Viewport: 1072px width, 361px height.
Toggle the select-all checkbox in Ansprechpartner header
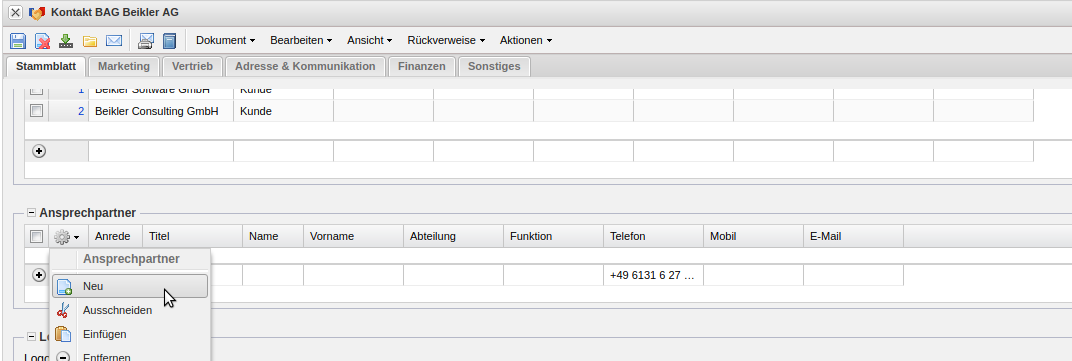37,237
